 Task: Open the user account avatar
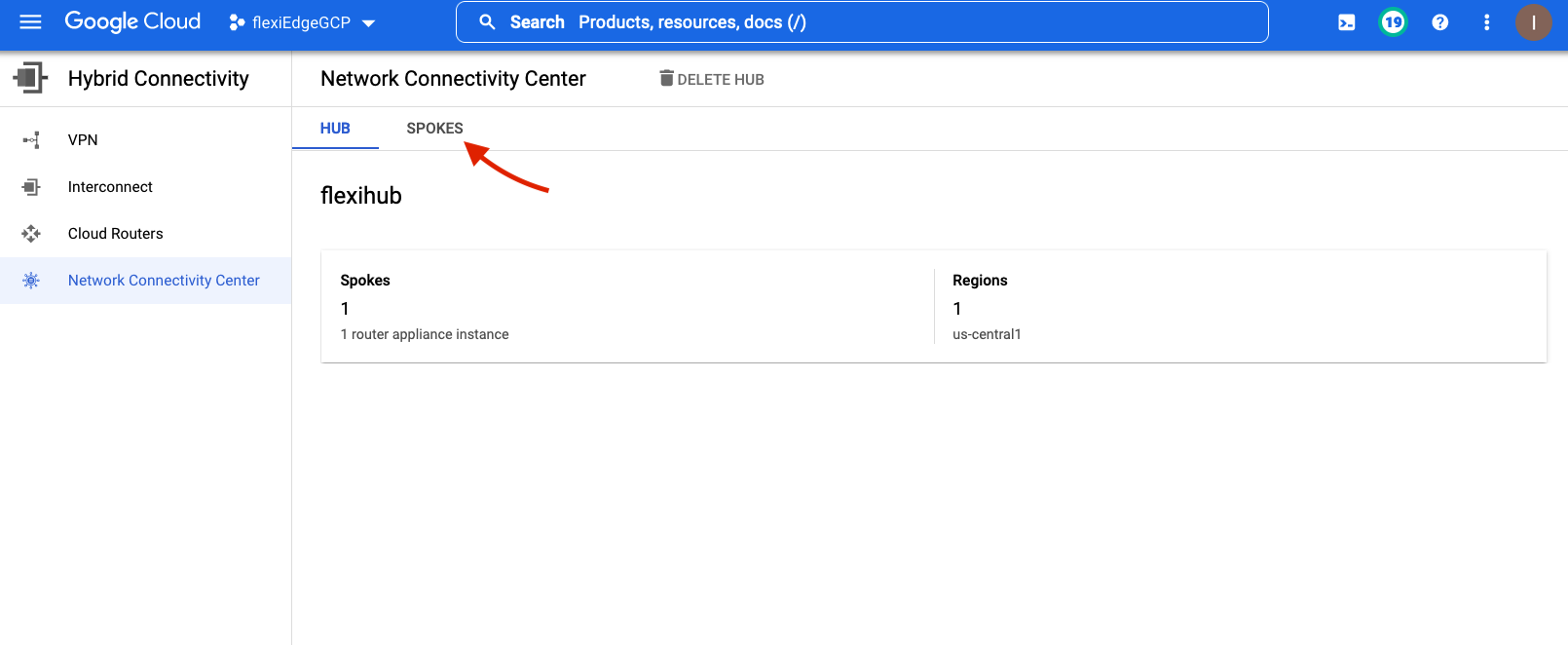click(x=1533, y=22)
